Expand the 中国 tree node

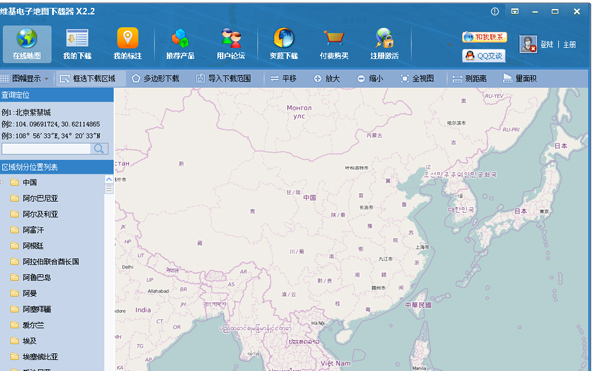click(x=2, y=183)
